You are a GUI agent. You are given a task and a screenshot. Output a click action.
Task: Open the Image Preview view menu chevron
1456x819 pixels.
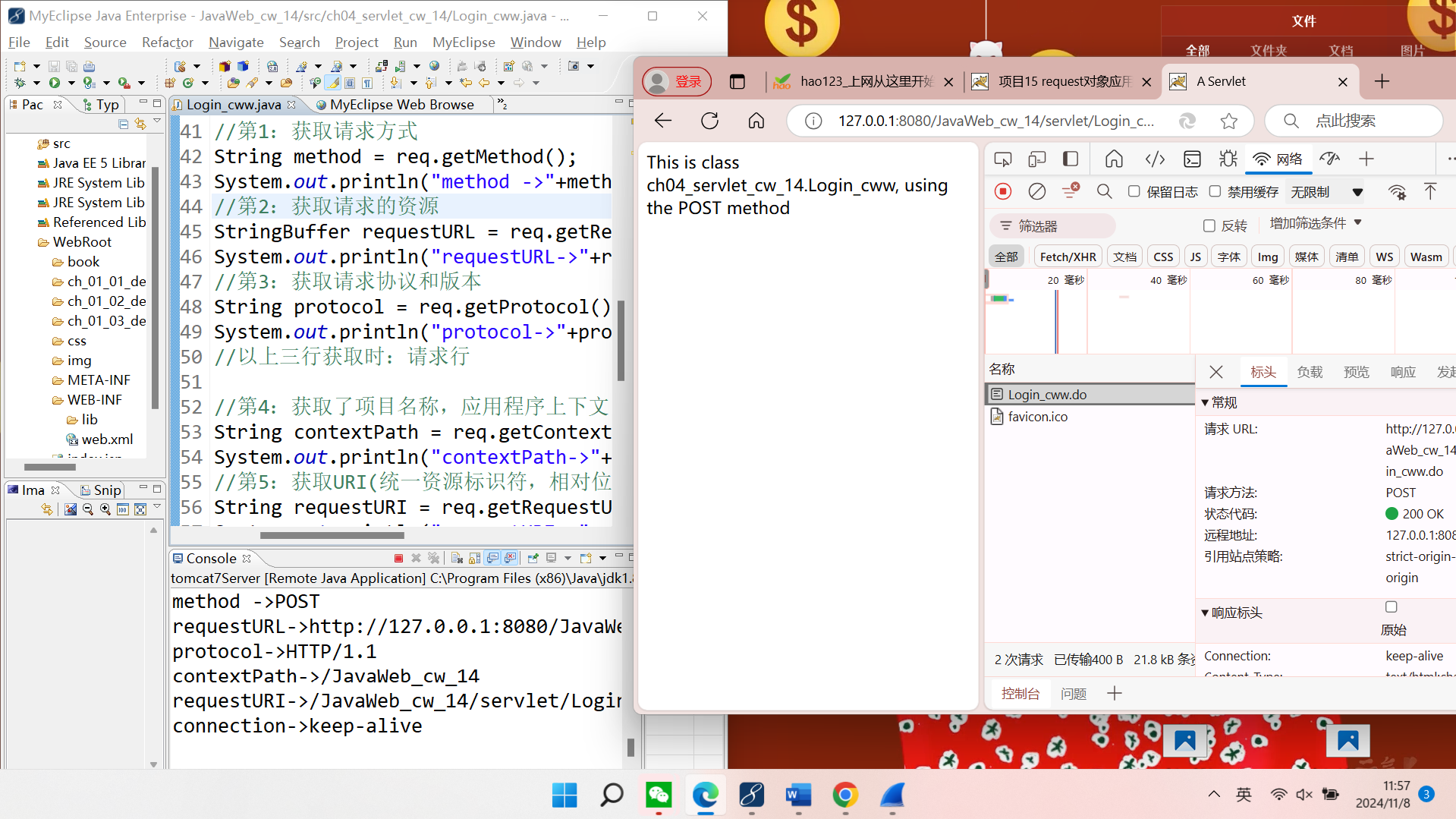157,507
